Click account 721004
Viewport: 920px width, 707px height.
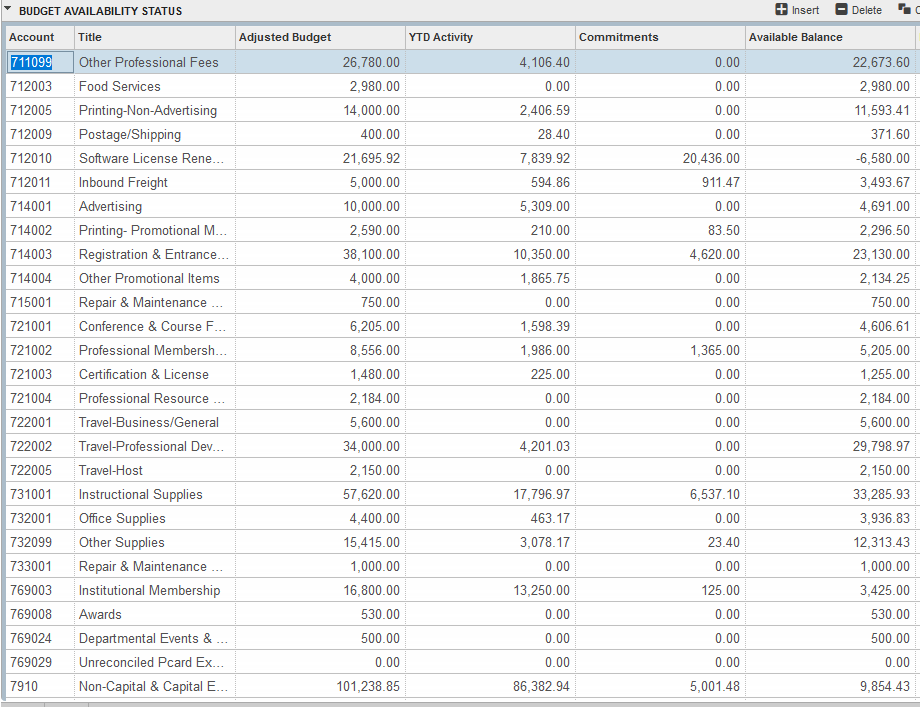click(x=31, y=399)
